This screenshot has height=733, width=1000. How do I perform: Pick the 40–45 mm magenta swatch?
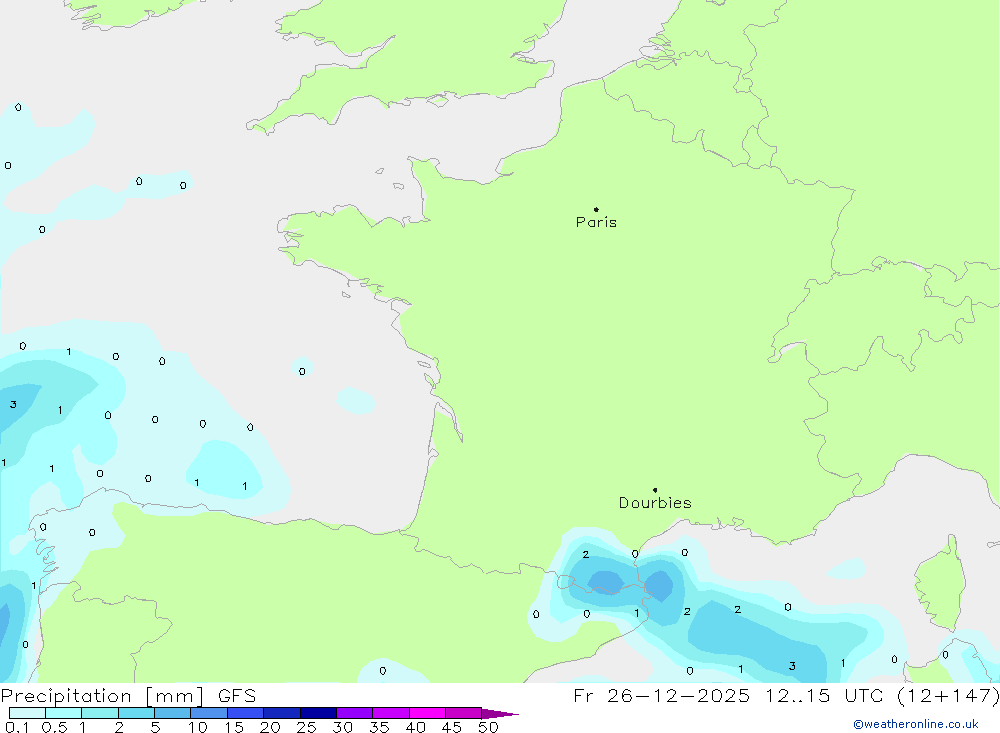pos(427,713)
